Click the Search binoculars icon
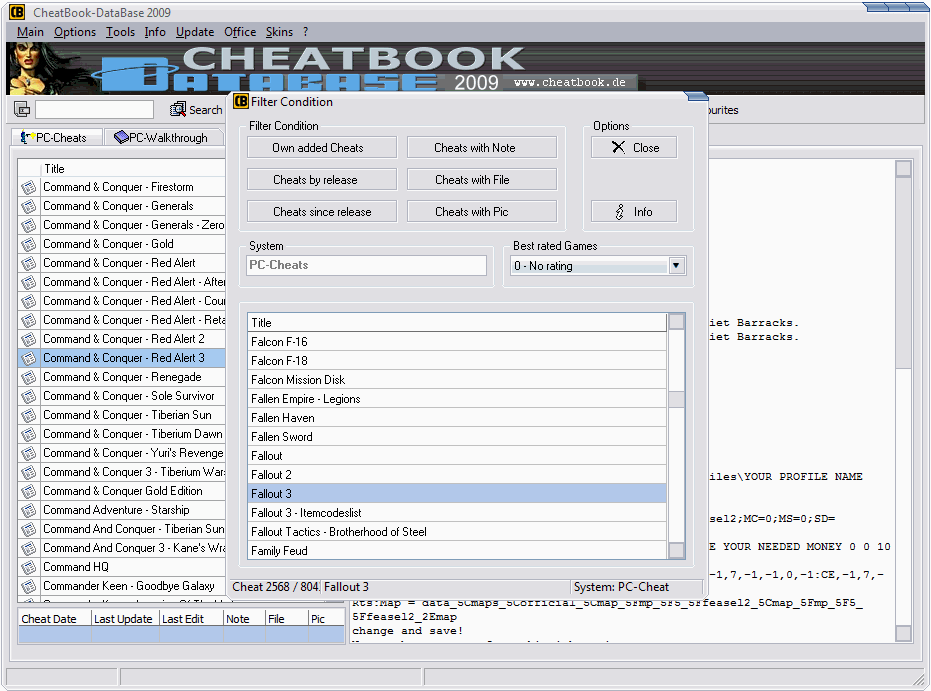The image size is (931, 691). (x=178, y=109)
